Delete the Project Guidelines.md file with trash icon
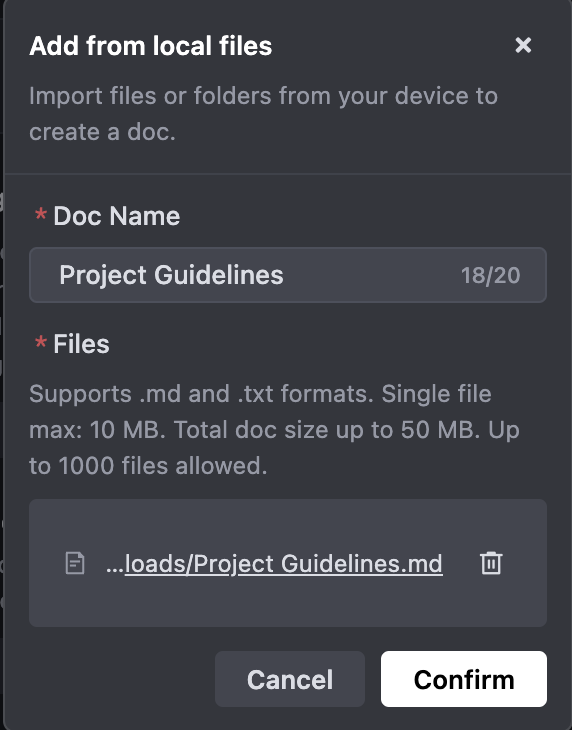Screen dimensions: 572x730 point(491,563)
